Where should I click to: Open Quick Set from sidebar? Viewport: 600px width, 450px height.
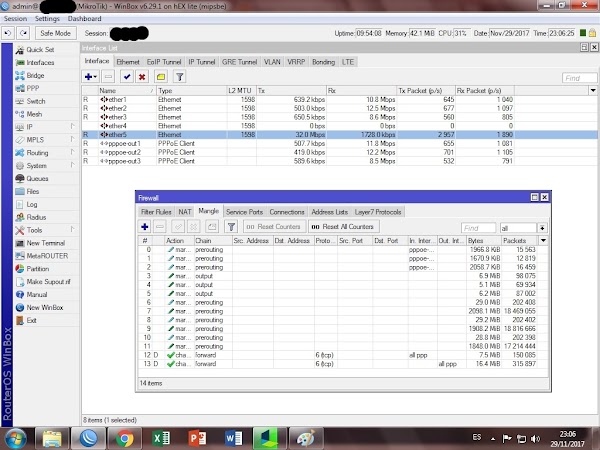pyautogui.click(x=40, y=49)
